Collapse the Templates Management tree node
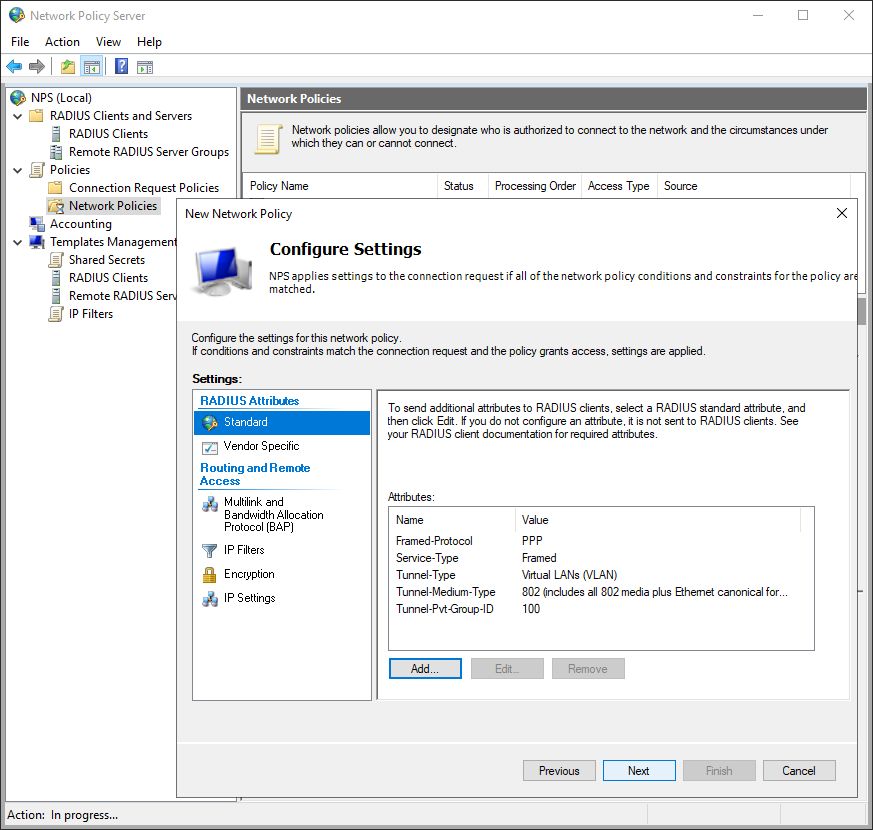The image size is (873, 830). point(18,242)
